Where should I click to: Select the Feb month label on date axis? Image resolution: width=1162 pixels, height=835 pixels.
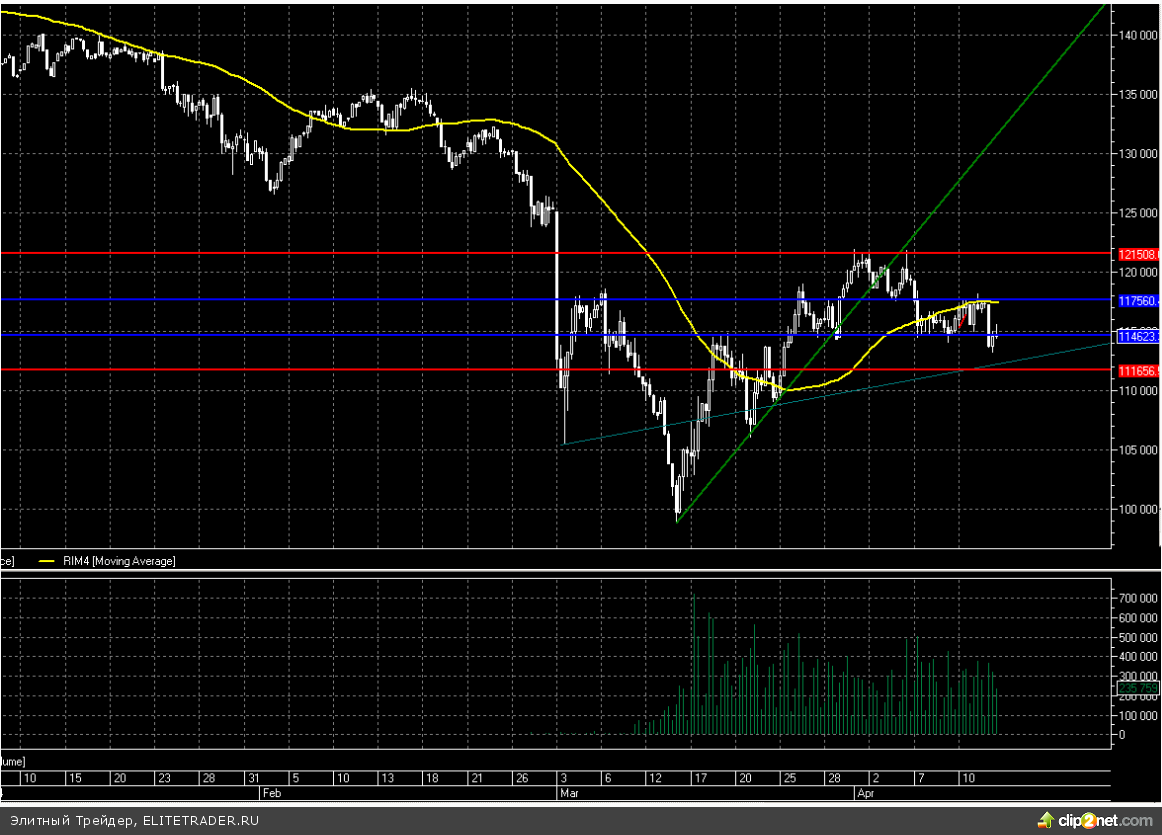click(269, 791)
